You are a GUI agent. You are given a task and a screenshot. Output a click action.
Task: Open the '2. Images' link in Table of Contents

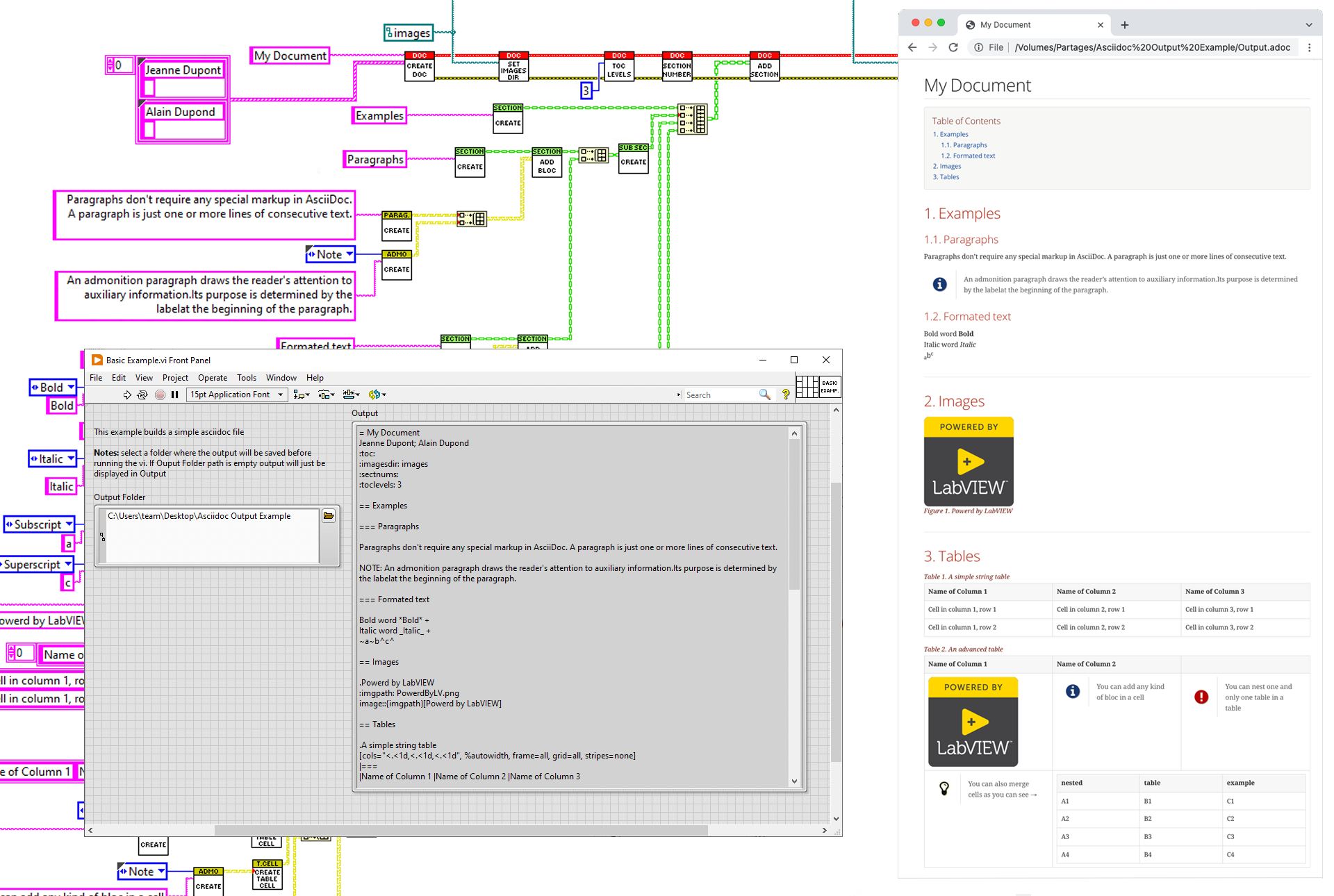point(946,166)
